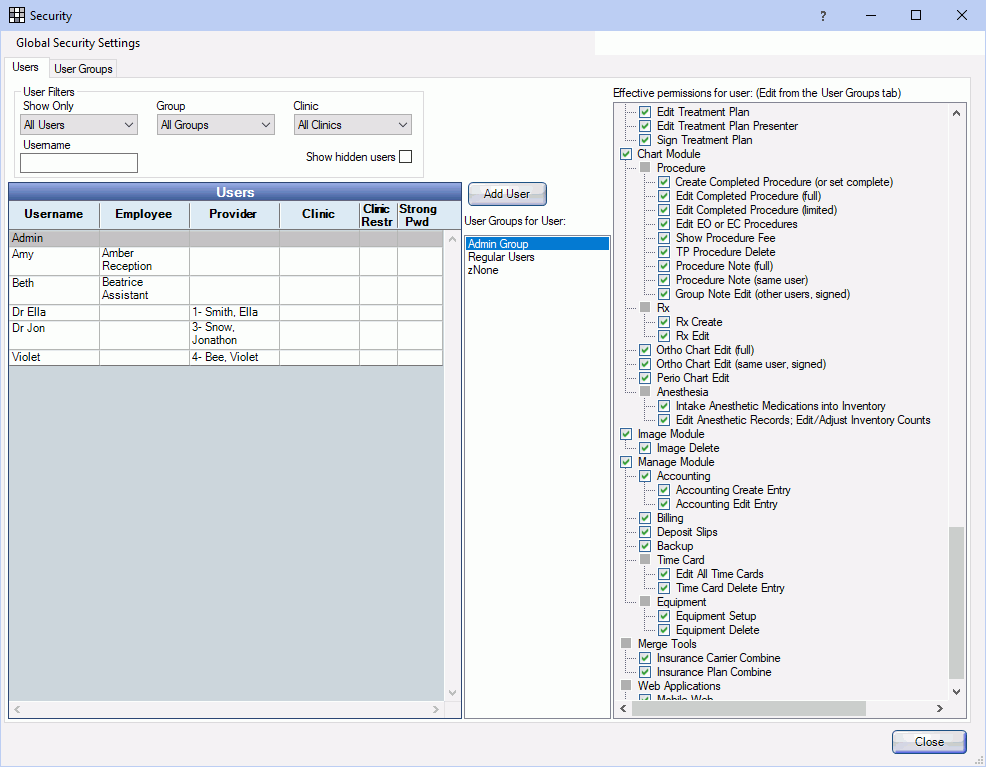Toggle the Image Module checkbox
986x767 pixels.
tap(626, 434)
